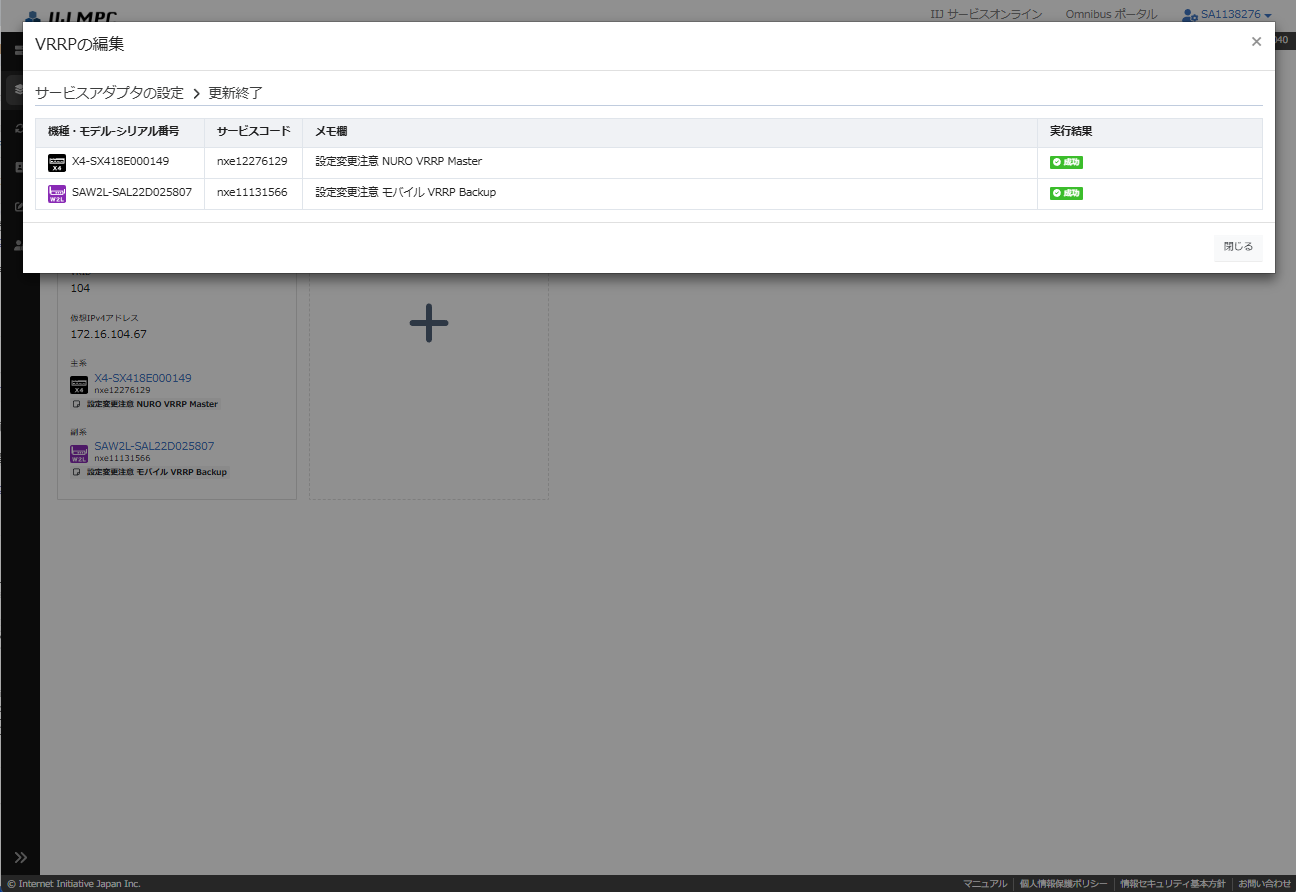Open the マニュアル footer link

pos(985,884)
